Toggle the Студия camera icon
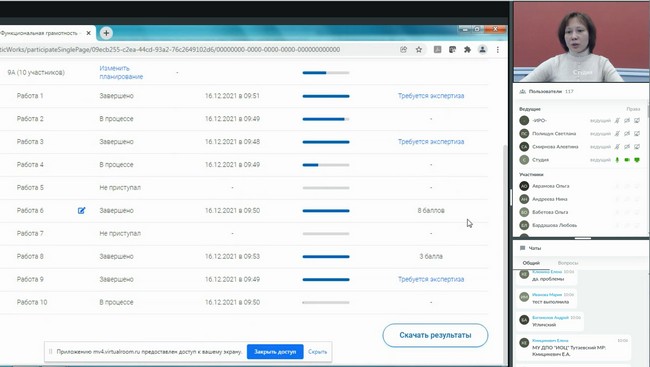 coord(627,160)
